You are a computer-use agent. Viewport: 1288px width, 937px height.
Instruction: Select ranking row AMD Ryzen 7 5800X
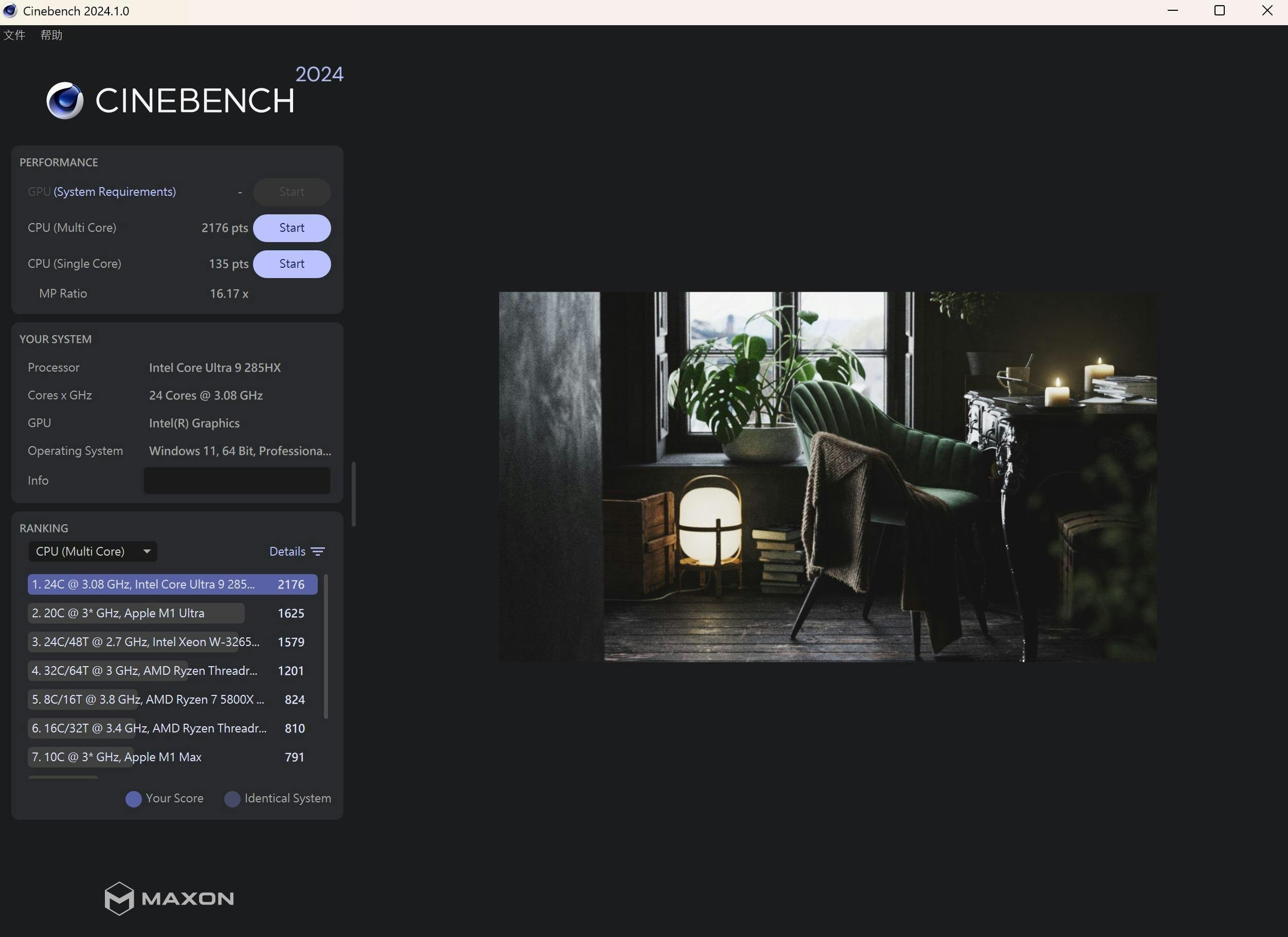click(173, 699)
